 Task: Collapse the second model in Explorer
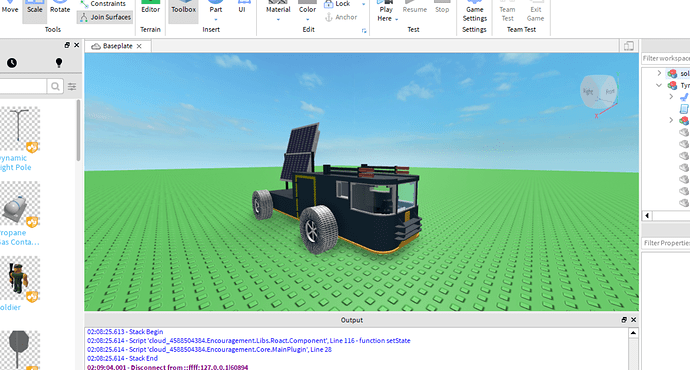(659, 85)
